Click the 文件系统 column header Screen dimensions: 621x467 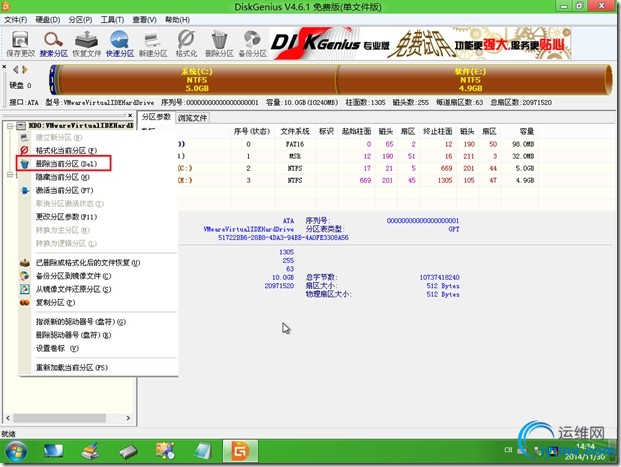point(295,132)
